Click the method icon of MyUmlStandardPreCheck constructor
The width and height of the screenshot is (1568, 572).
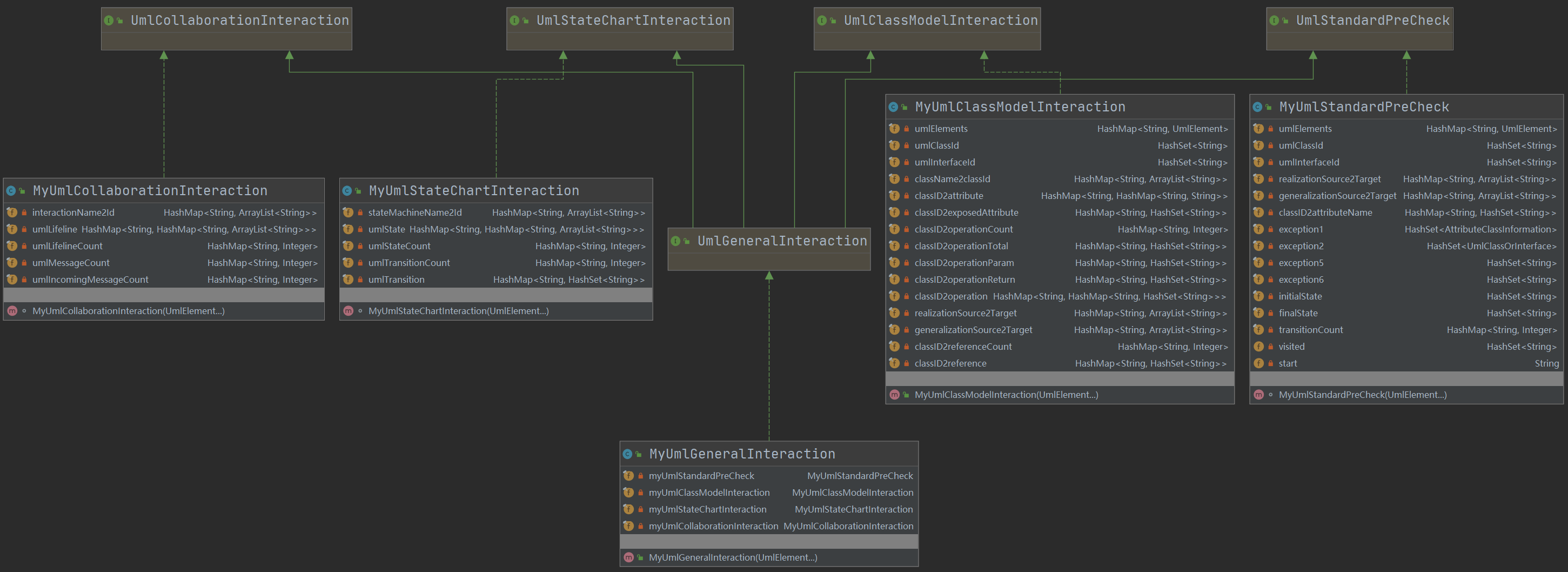[1258, 395]
